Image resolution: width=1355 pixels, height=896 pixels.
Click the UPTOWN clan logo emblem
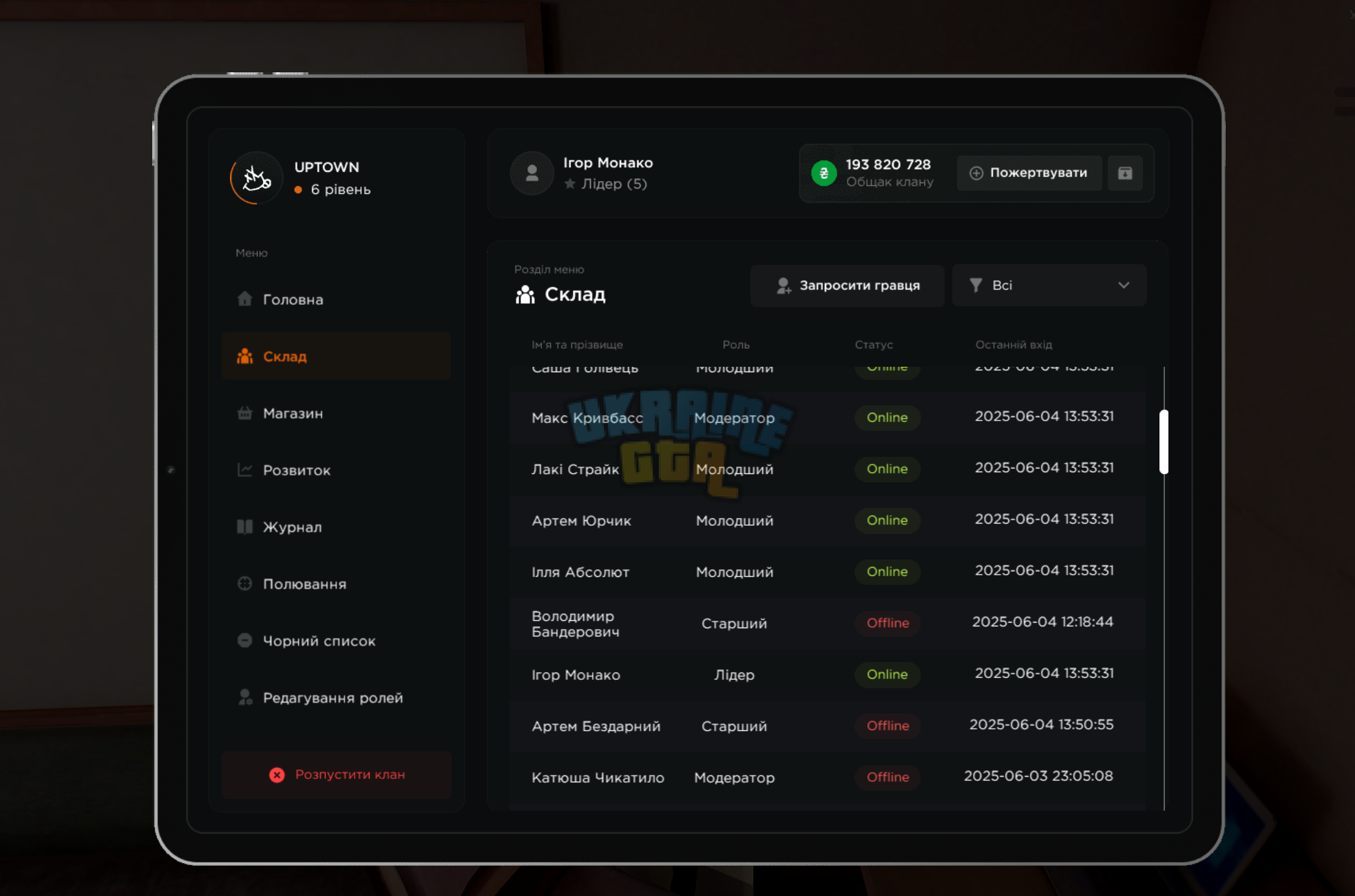click(256, 178)
